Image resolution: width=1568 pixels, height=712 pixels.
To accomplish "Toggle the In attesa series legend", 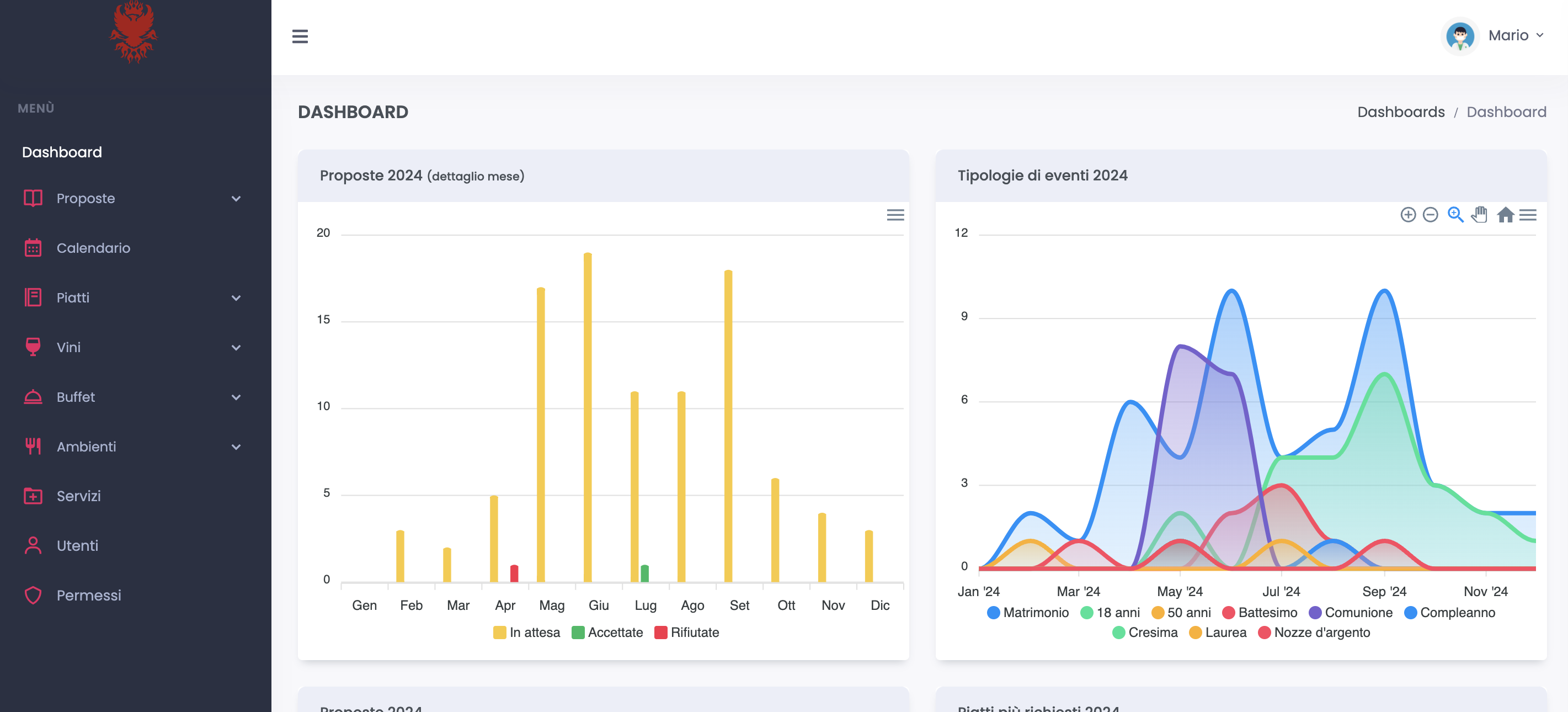I will (526, 632).
